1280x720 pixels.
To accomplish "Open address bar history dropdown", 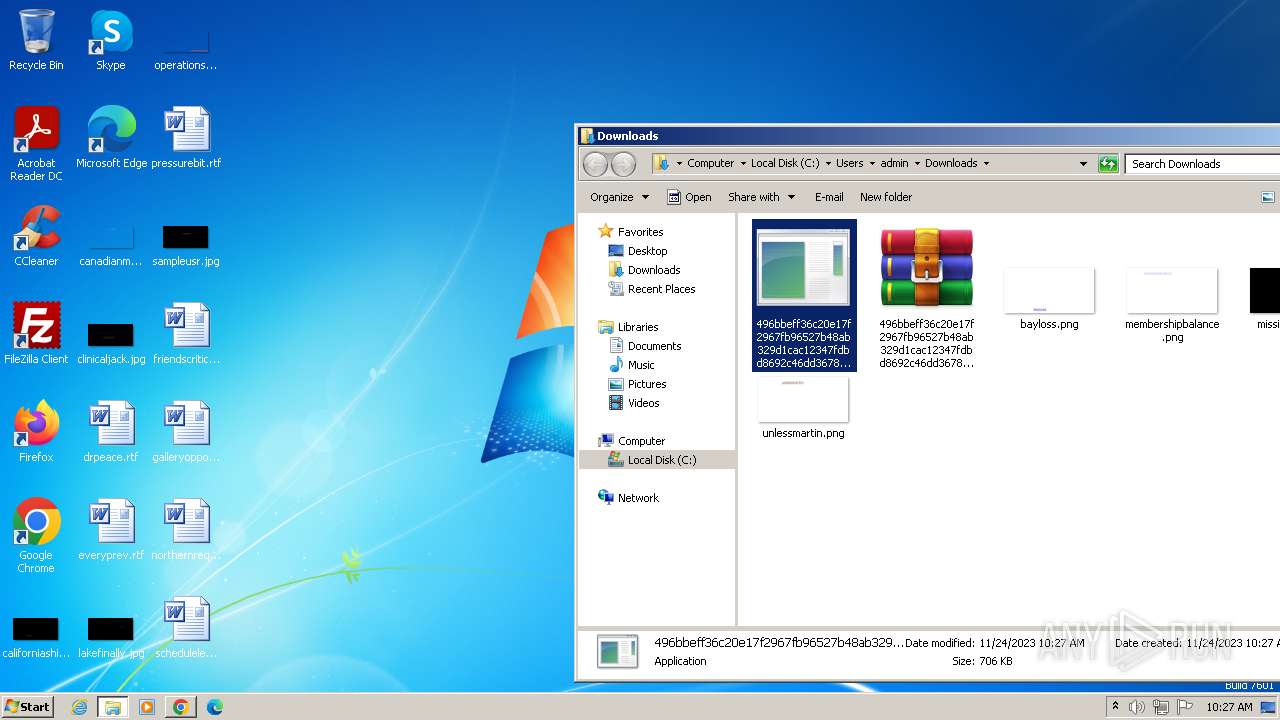I will coord(1083,163).
